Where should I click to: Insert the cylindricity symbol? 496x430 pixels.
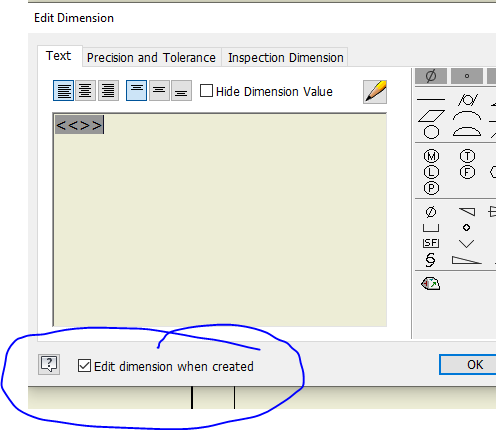(x=468, y=100)
